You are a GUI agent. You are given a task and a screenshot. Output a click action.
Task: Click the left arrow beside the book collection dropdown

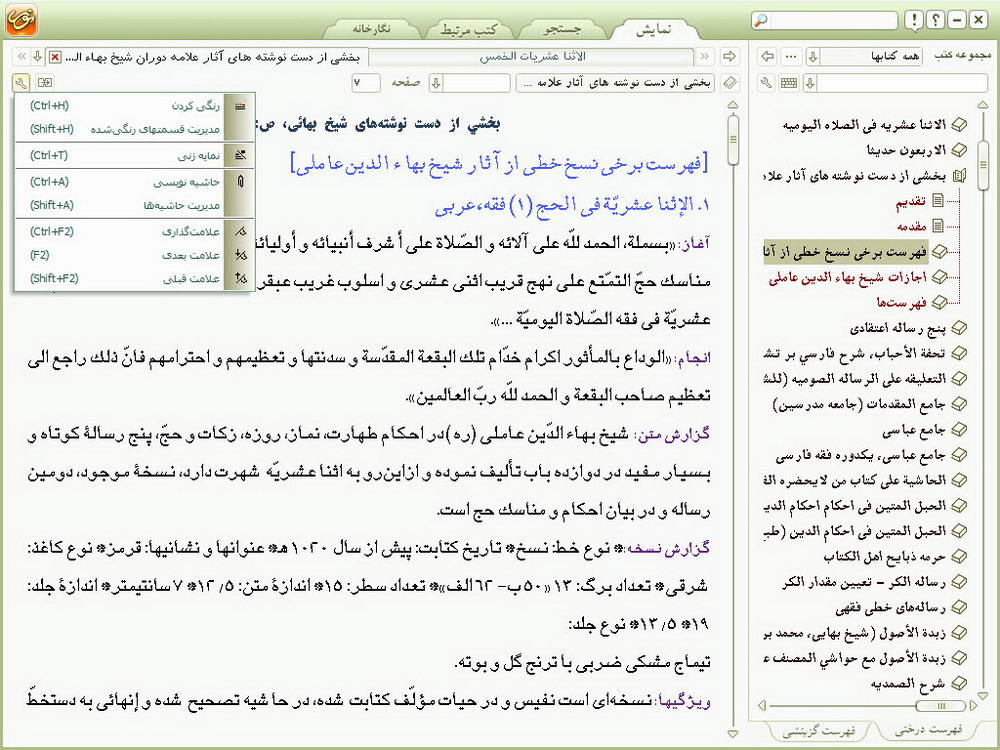pyautogui.click(x=768, y=56)
